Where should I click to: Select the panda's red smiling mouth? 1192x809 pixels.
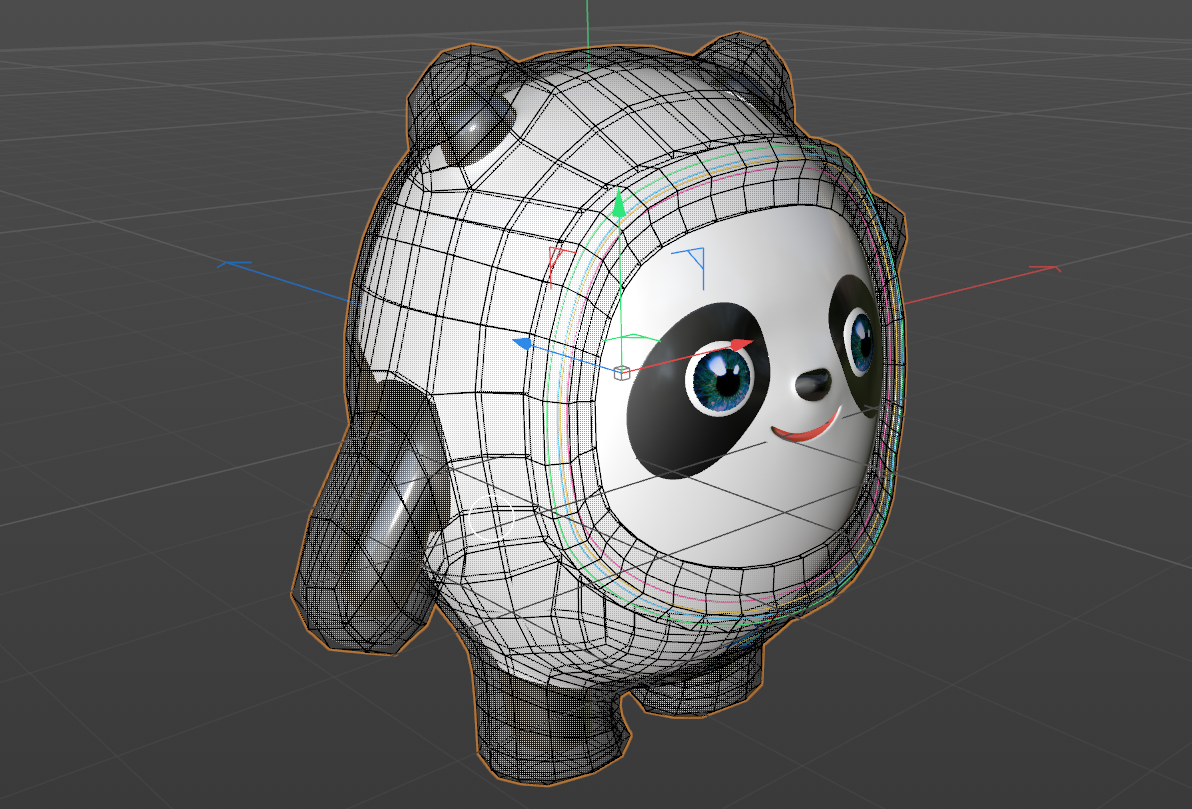(x=807, y=427)
